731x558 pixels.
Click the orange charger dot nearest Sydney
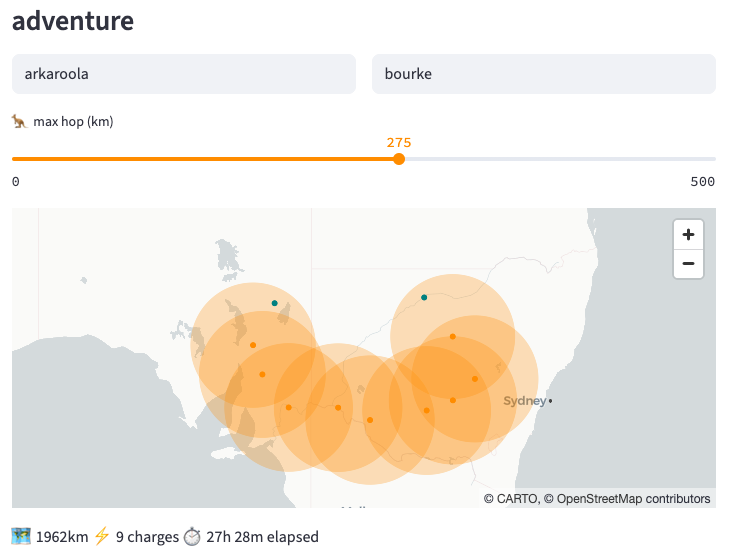coord(475,379)
